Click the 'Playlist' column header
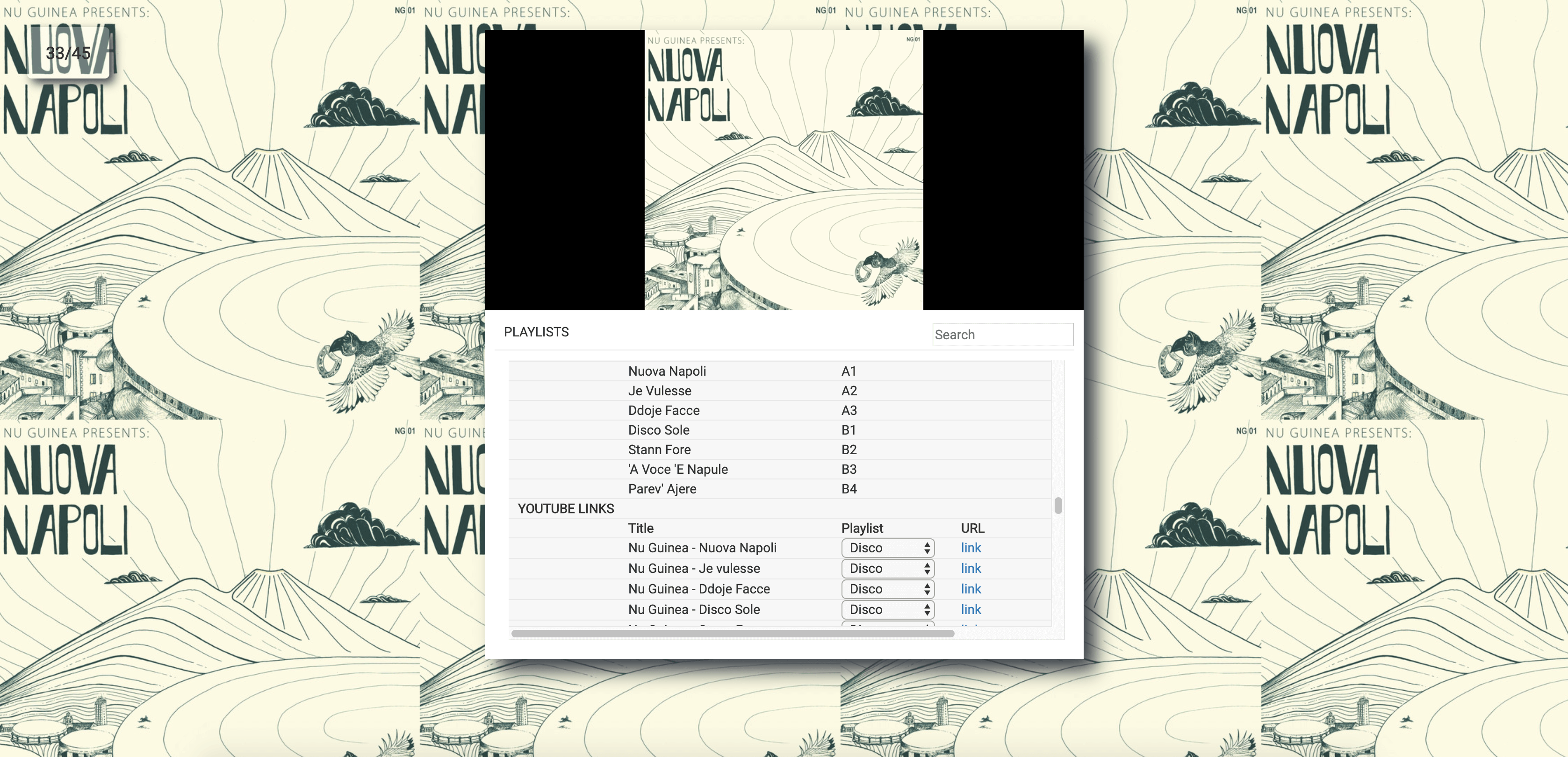 pyautogui.click(x=862, y=528)
